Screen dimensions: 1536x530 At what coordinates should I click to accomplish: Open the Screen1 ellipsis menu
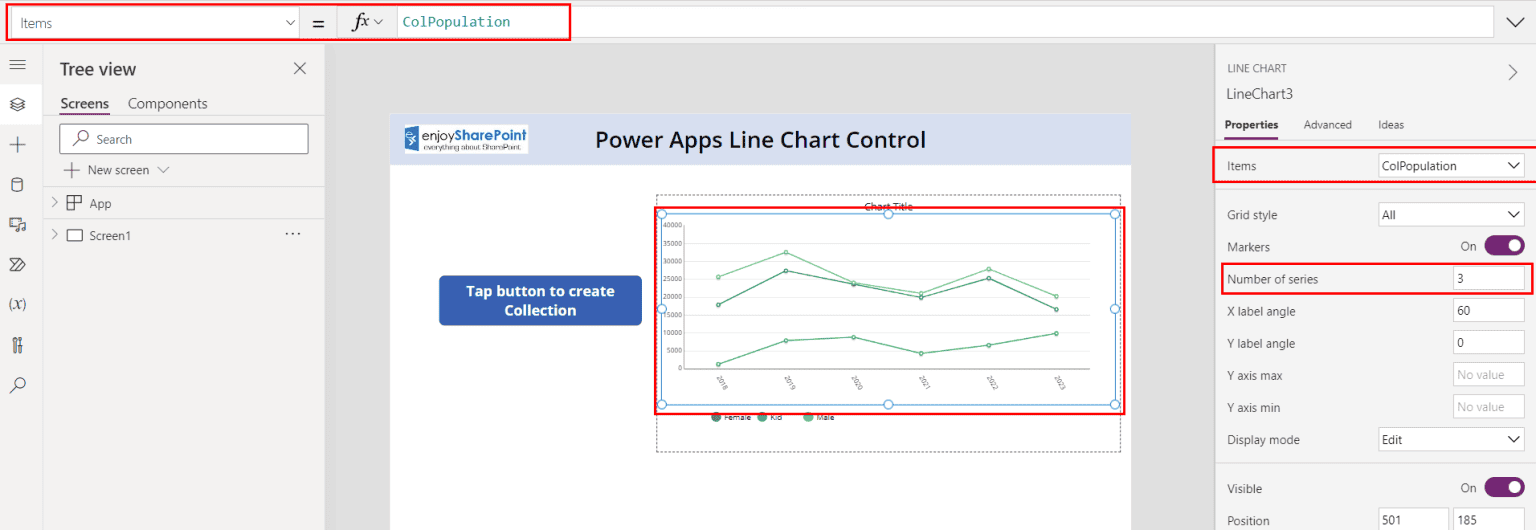click(293, 234)
